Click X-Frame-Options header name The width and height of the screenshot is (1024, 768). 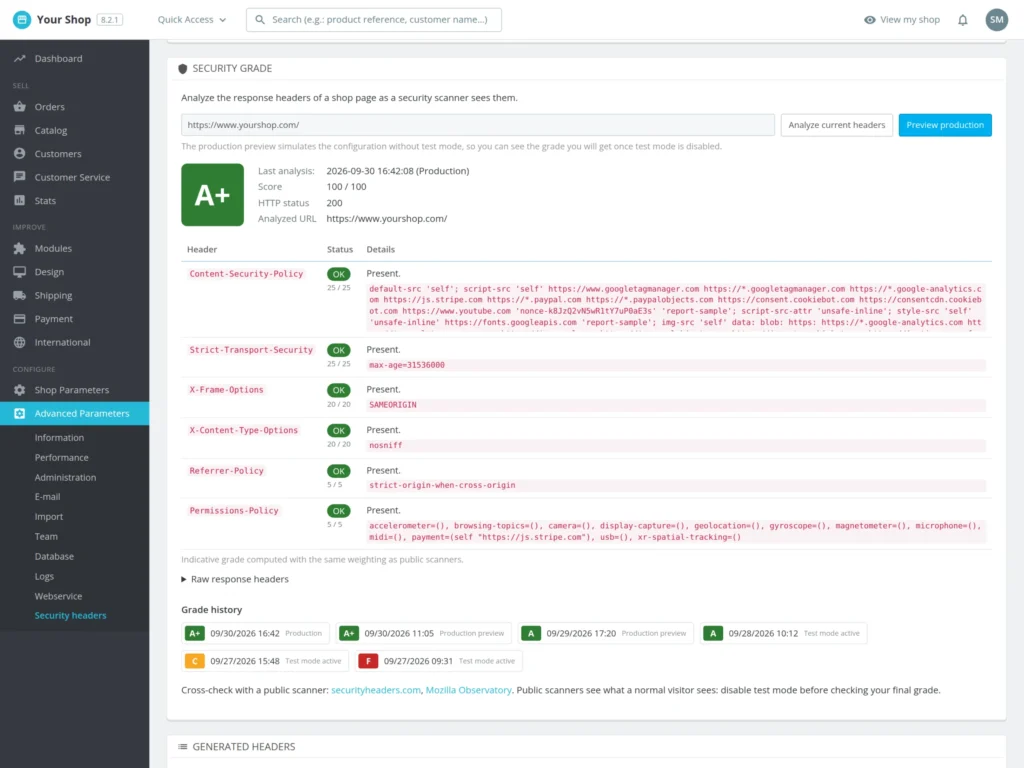[226, 390]
